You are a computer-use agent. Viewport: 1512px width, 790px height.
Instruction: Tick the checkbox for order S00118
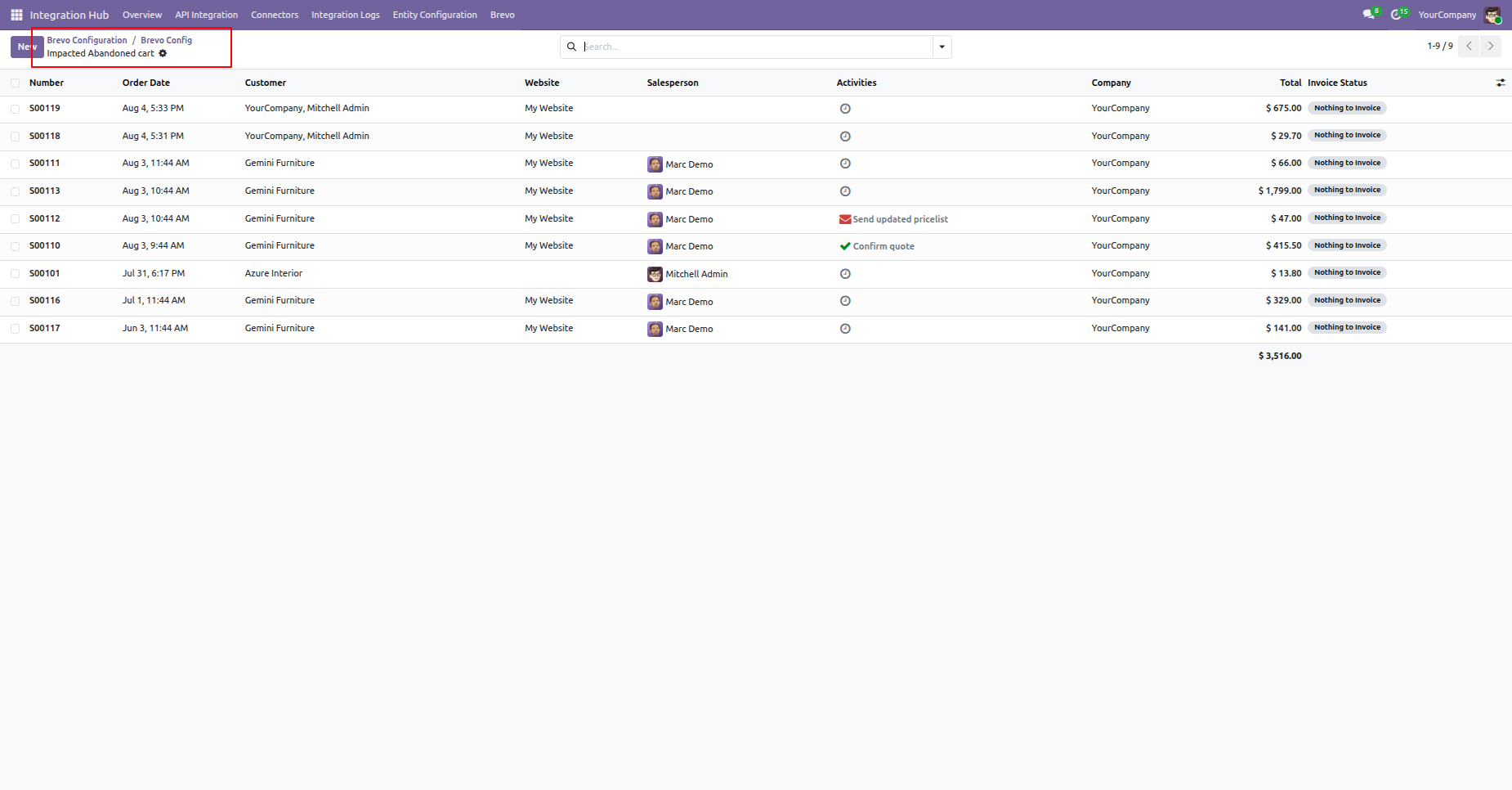point(16,137)
